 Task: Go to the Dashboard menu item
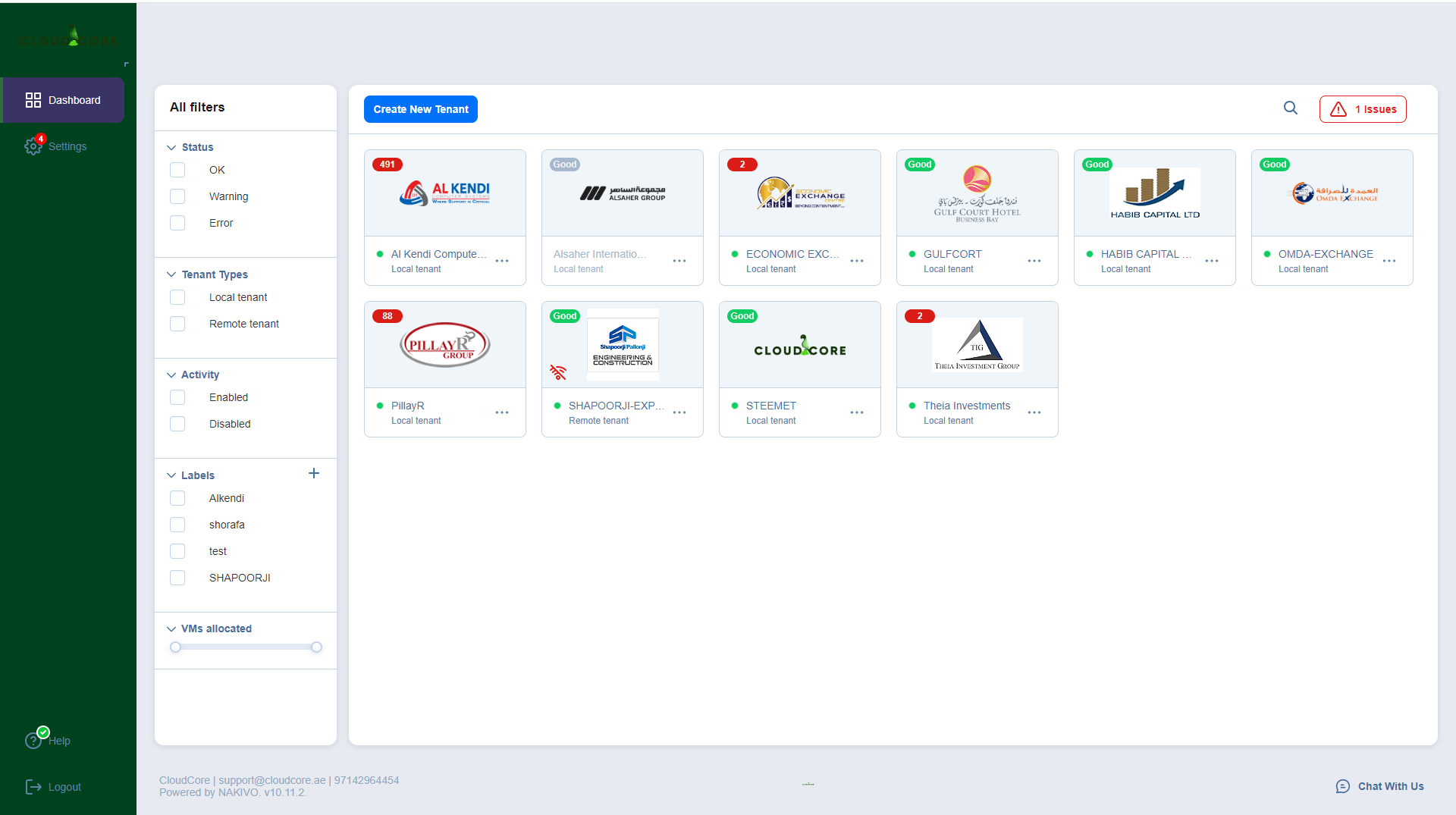[64, 100]
